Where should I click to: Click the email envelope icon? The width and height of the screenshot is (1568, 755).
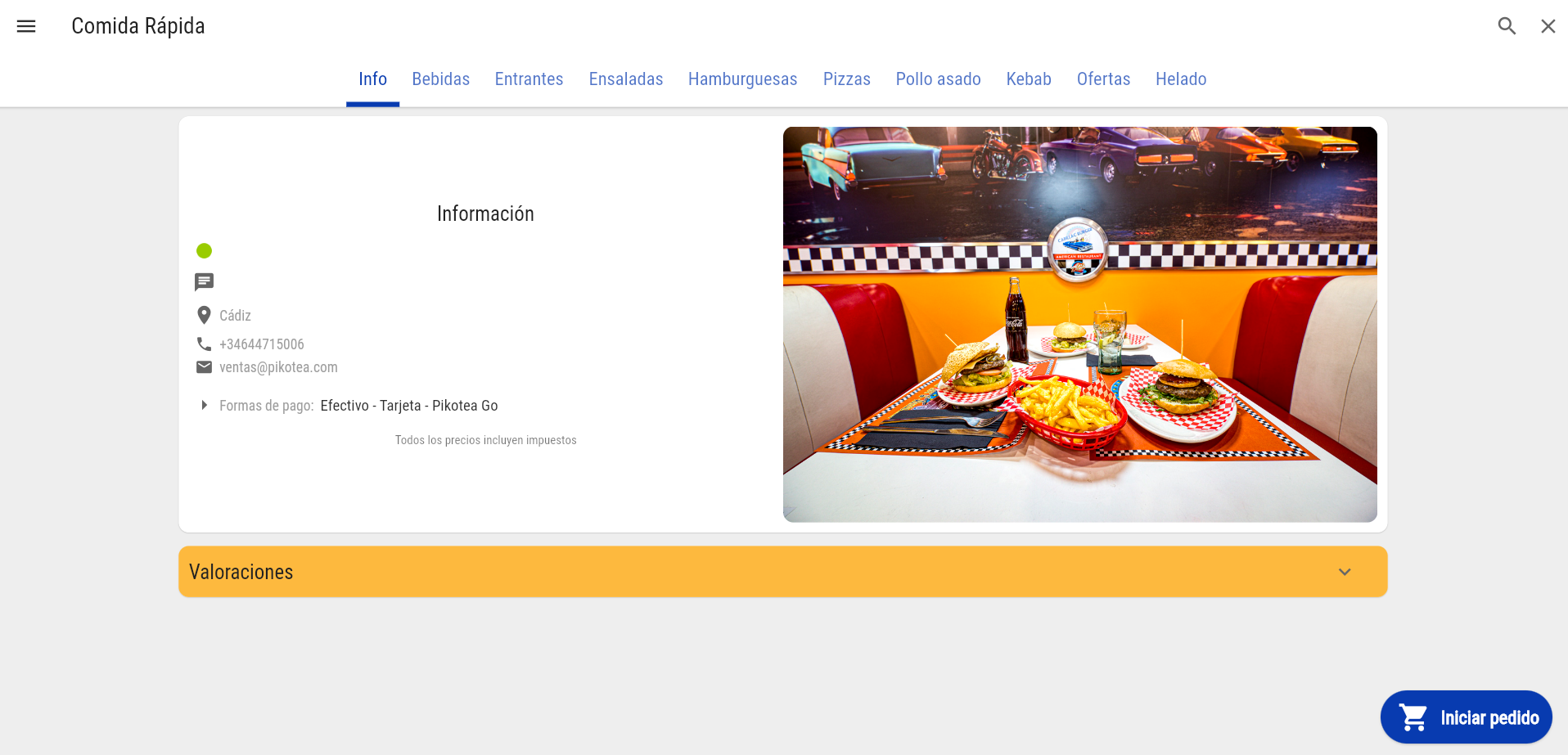click(x=204, y=367)
